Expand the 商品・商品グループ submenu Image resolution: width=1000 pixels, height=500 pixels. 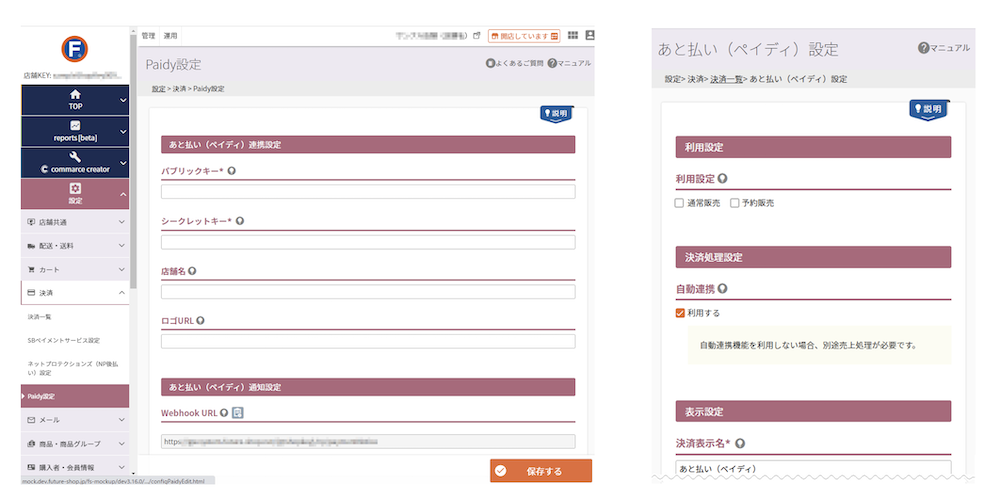point(75,443)
